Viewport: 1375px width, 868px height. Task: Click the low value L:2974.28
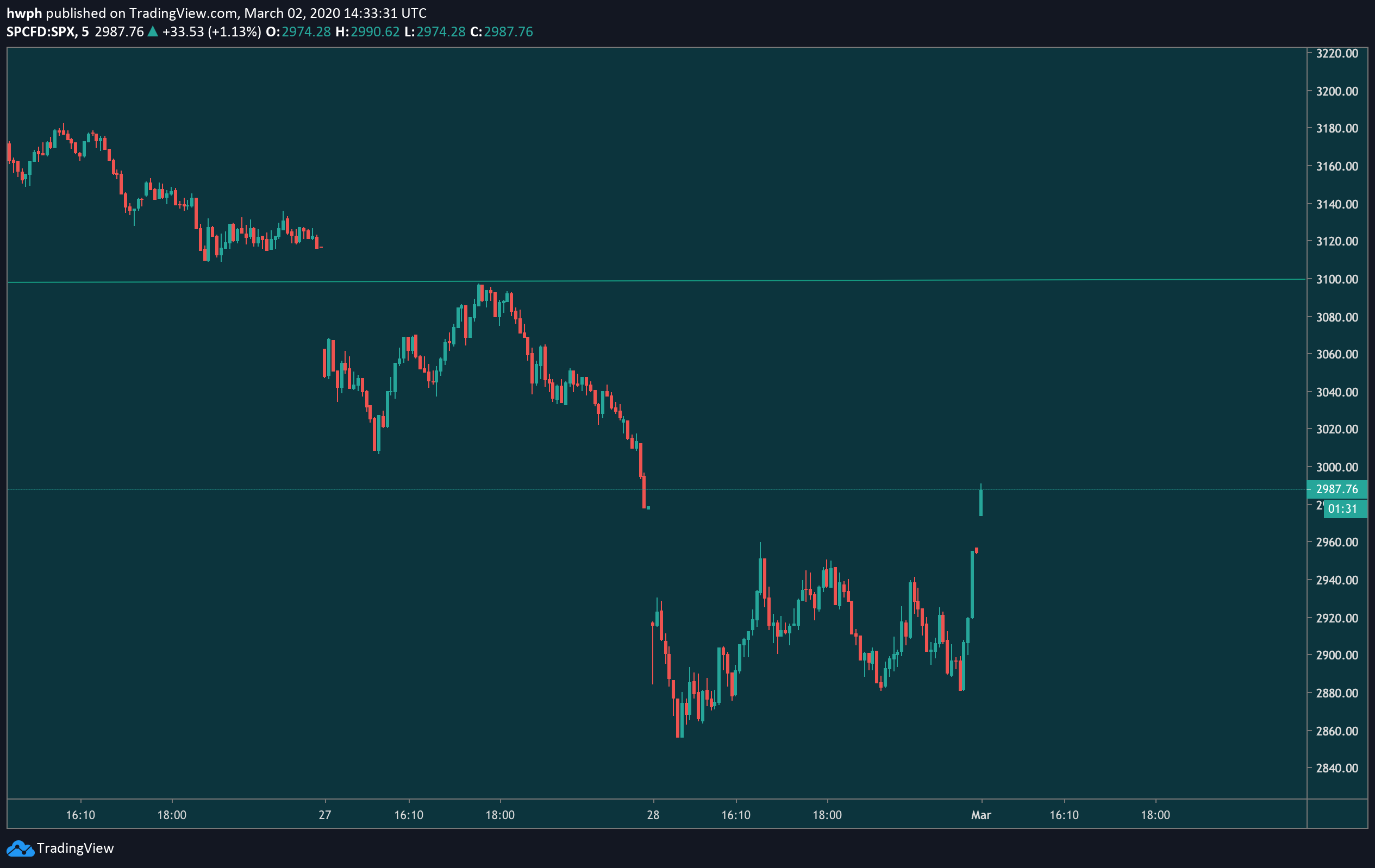pyautogui.click(x=435, y=32)
